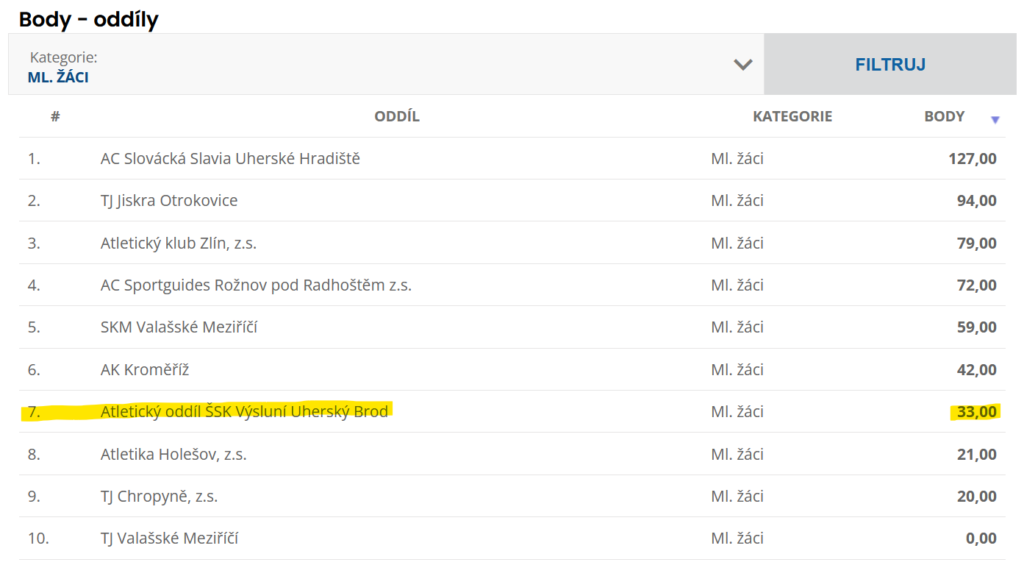This screenshot has height=565, width=1024.
Task: Click the highlighted 33,00 points value
Action: point(976,412)
